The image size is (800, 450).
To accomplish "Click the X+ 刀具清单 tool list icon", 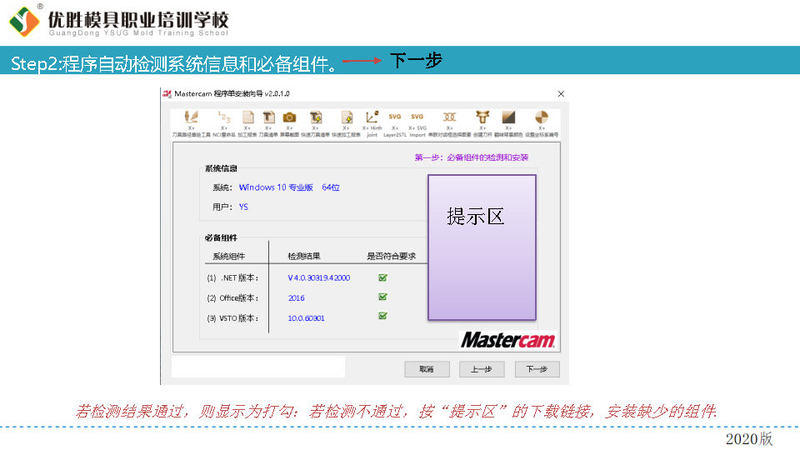I will 268,117.
